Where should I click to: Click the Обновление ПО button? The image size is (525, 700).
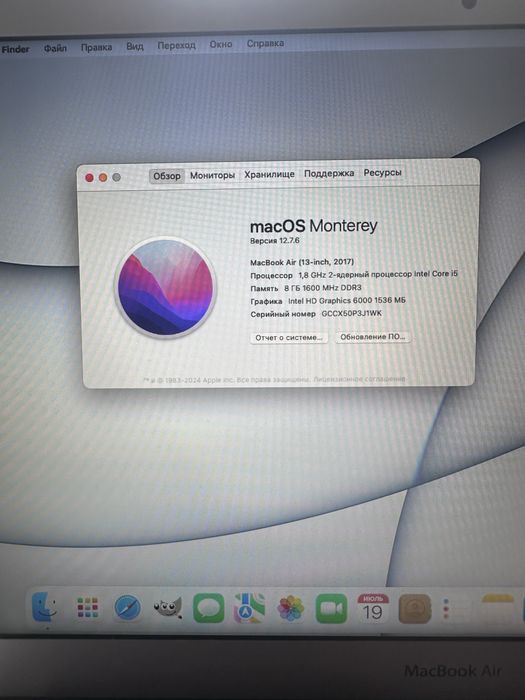tap(373, 337)
